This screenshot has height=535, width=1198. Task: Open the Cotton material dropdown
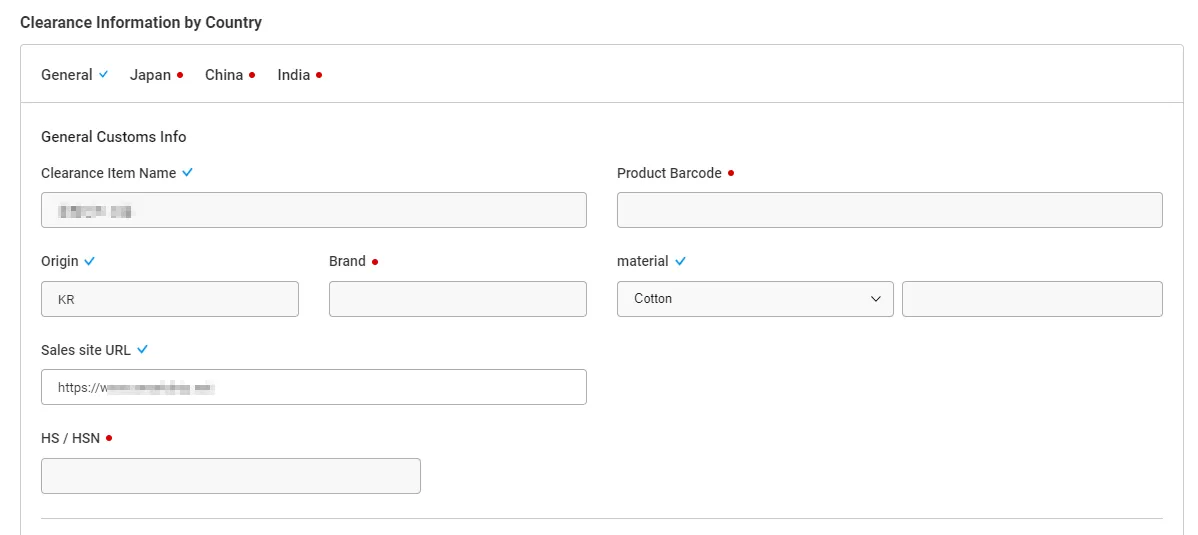[x=755, y=299]
